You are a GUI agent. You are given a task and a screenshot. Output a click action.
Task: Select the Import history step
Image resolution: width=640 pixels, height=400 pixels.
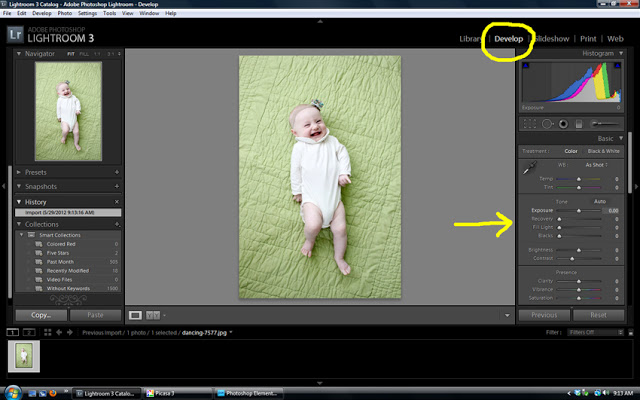[68, 212]
